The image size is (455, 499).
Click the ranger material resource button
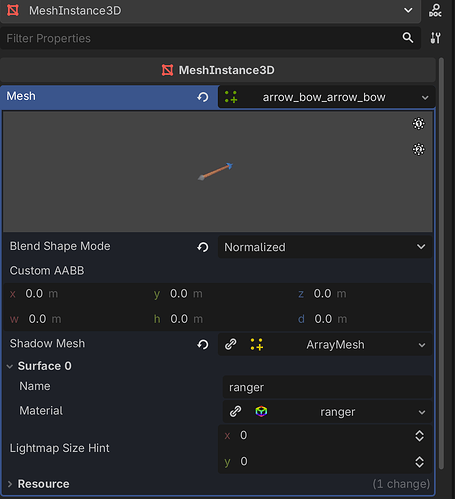(x=337, y=412)
